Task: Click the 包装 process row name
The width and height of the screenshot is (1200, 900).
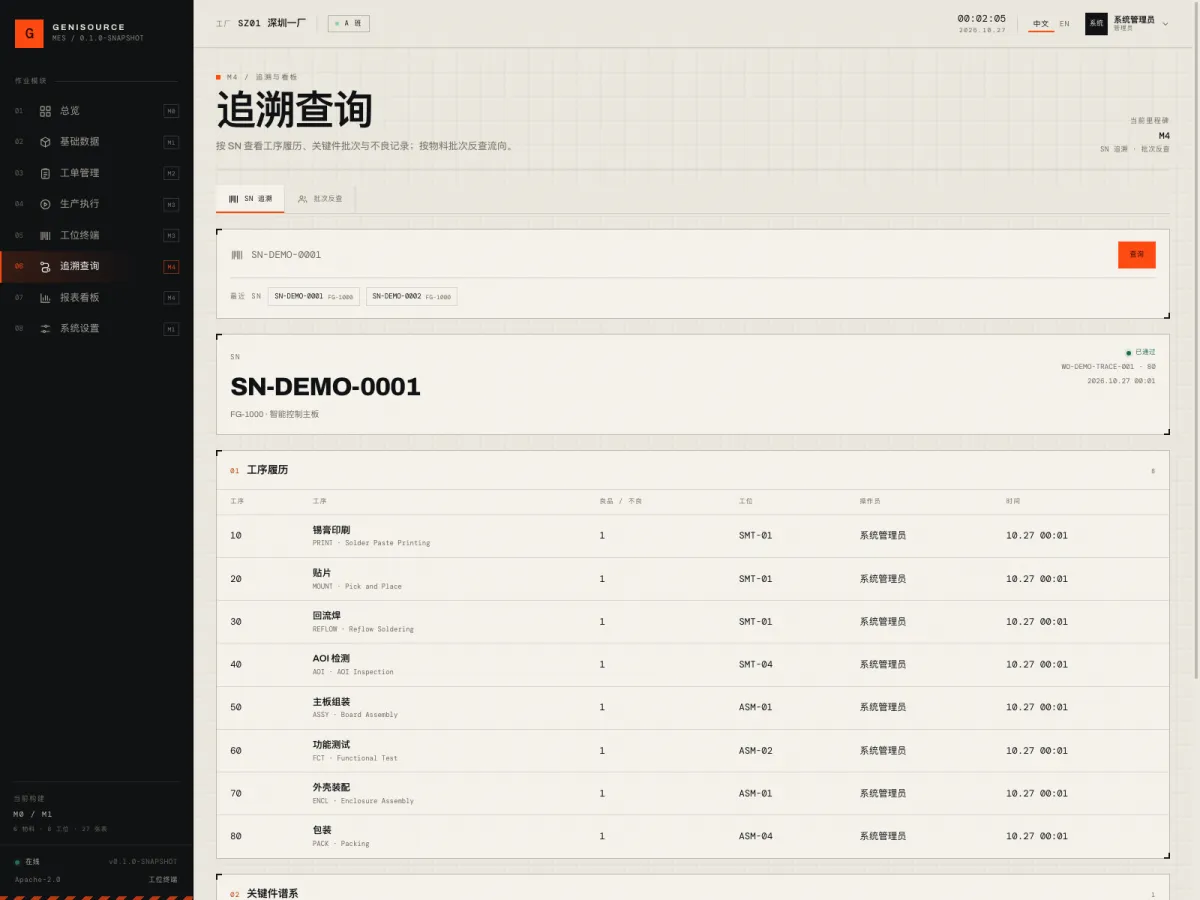Action: click(322, 831)
